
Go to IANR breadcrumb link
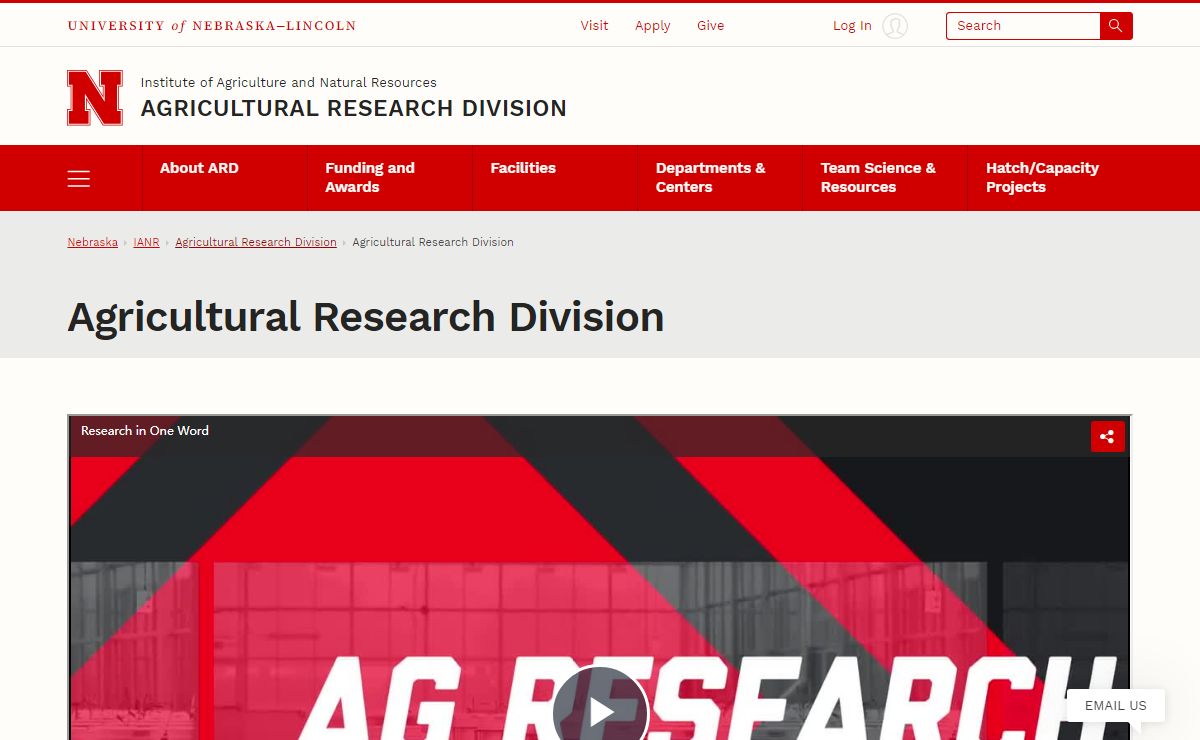coord(146,242)
